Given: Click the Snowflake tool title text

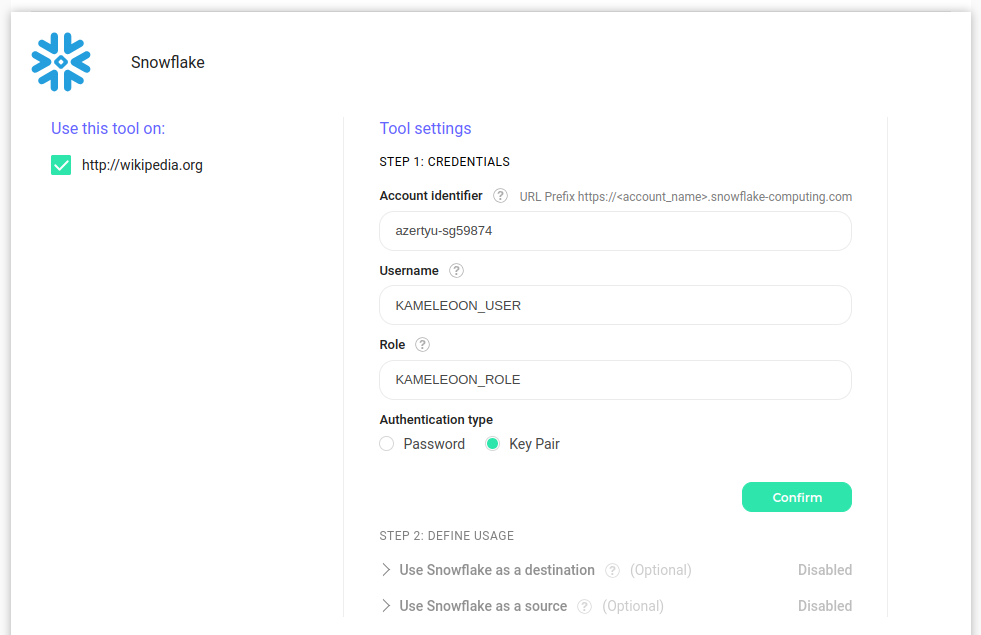Looking at the screenshot, I should (168, 62).
